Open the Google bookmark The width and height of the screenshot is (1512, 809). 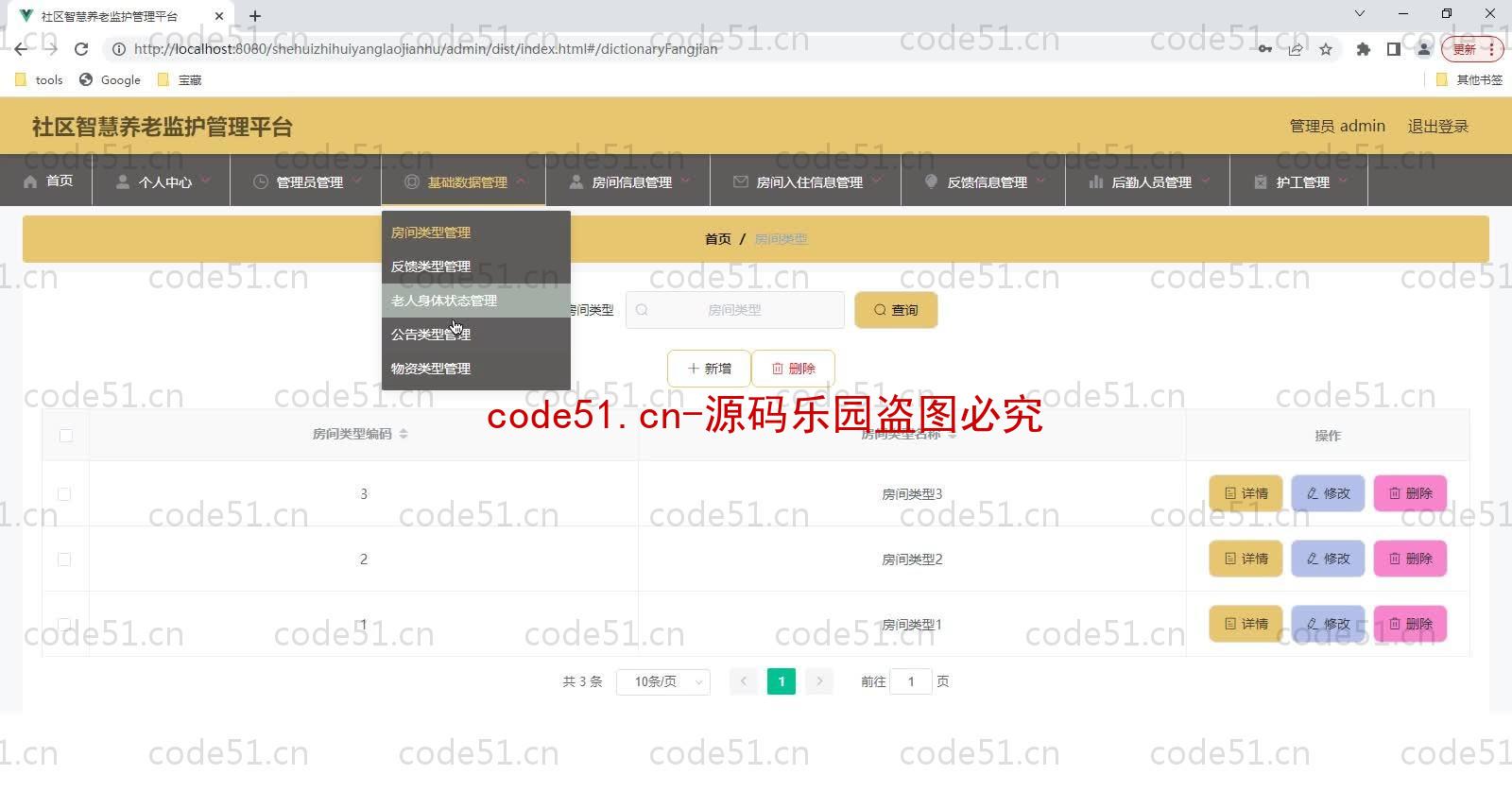pos(110,80)
